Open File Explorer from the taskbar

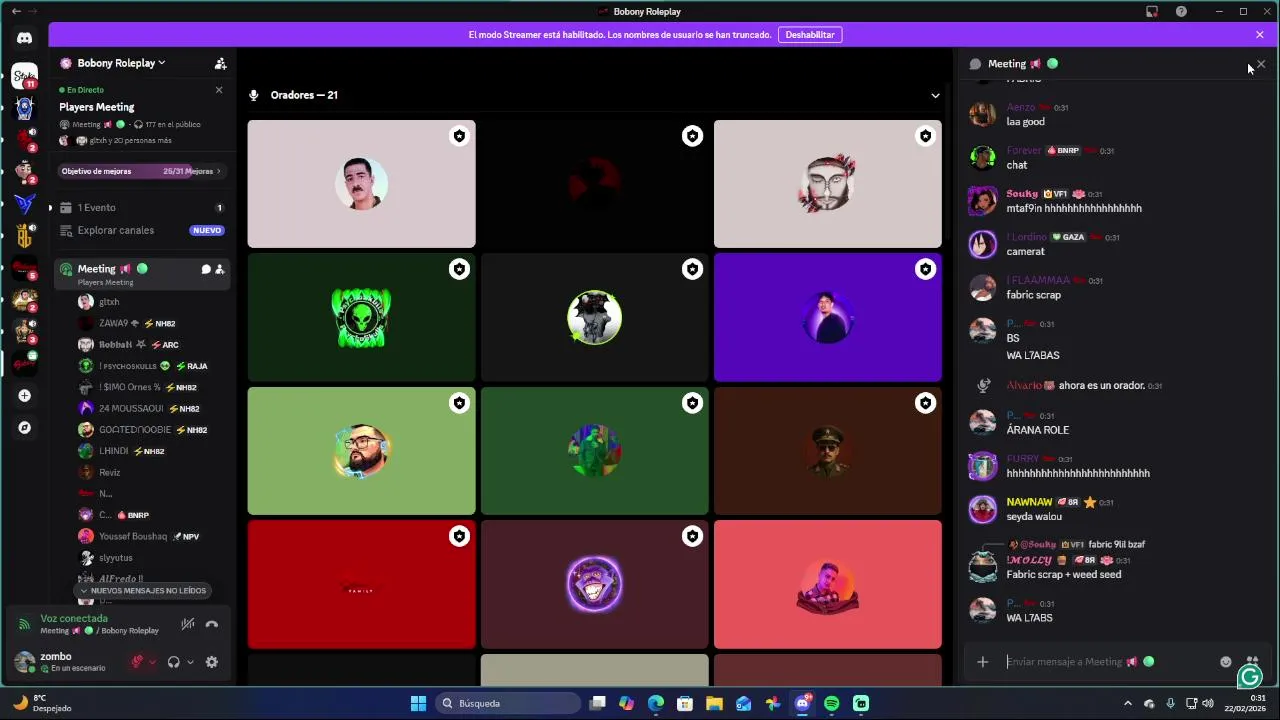(714, 703)
